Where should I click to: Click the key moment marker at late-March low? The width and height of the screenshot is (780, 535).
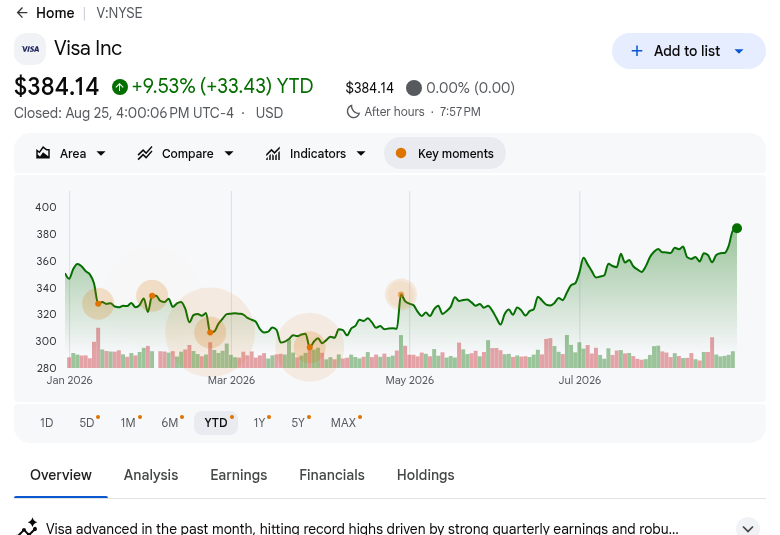point(309,347)
